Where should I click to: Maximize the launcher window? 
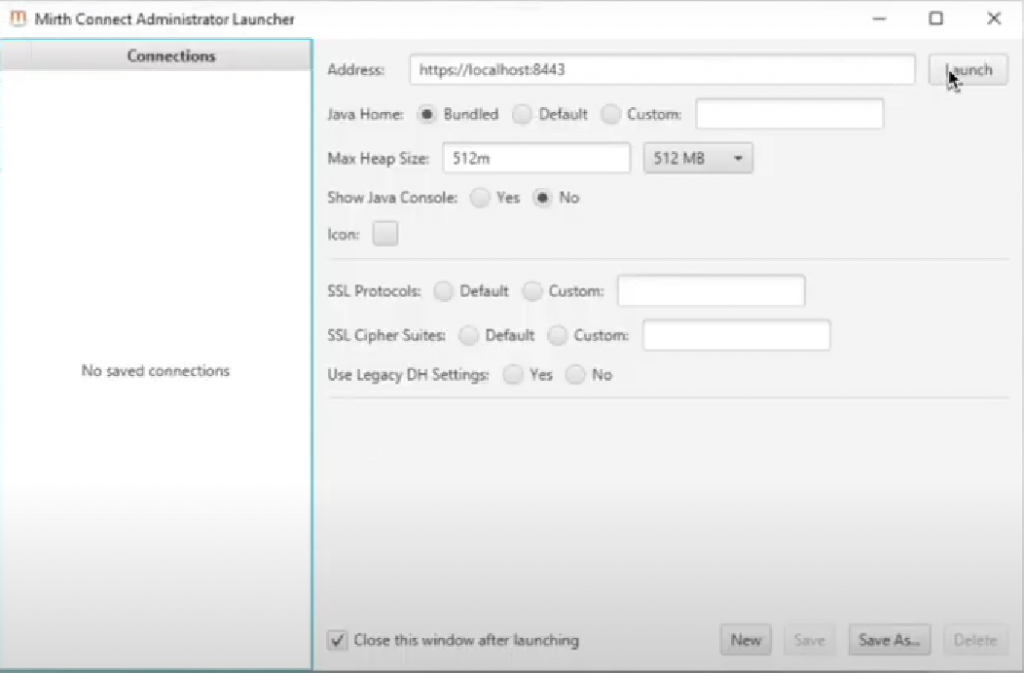pos(936,18)
